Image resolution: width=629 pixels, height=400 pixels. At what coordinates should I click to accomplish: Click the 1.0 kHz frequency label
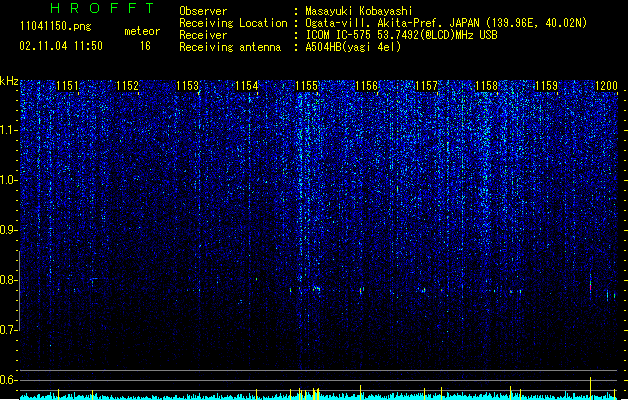(8, 180)
